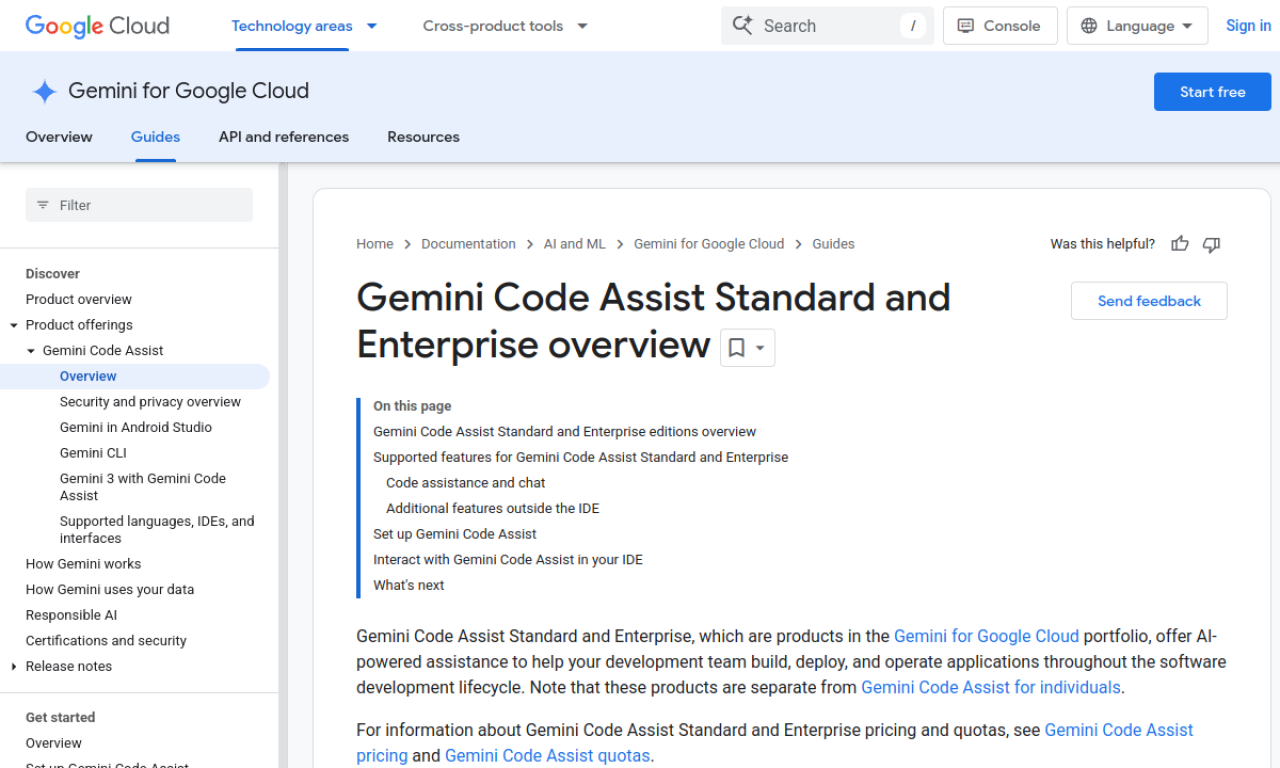The image size is (1280, 768).
Task: Expand the Release notes section
Action: tap(14, 666)
